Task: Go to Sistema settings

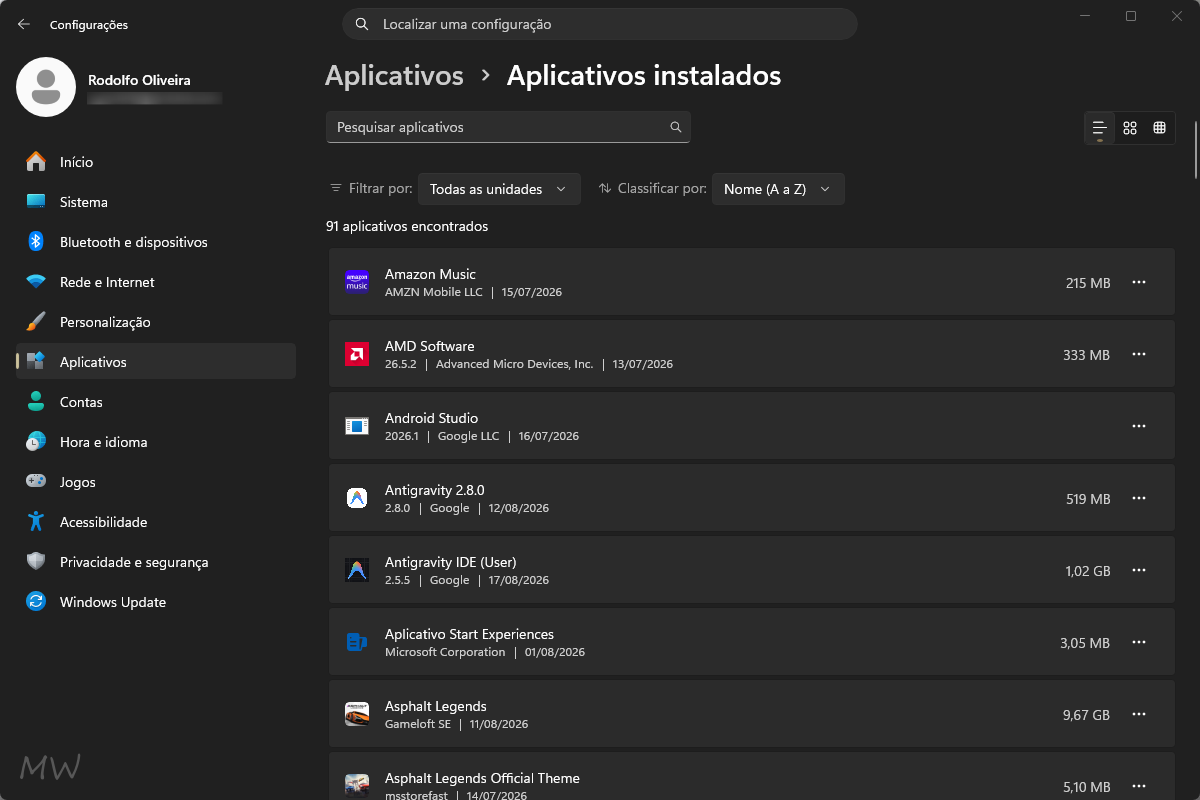Action: point(156,202)
